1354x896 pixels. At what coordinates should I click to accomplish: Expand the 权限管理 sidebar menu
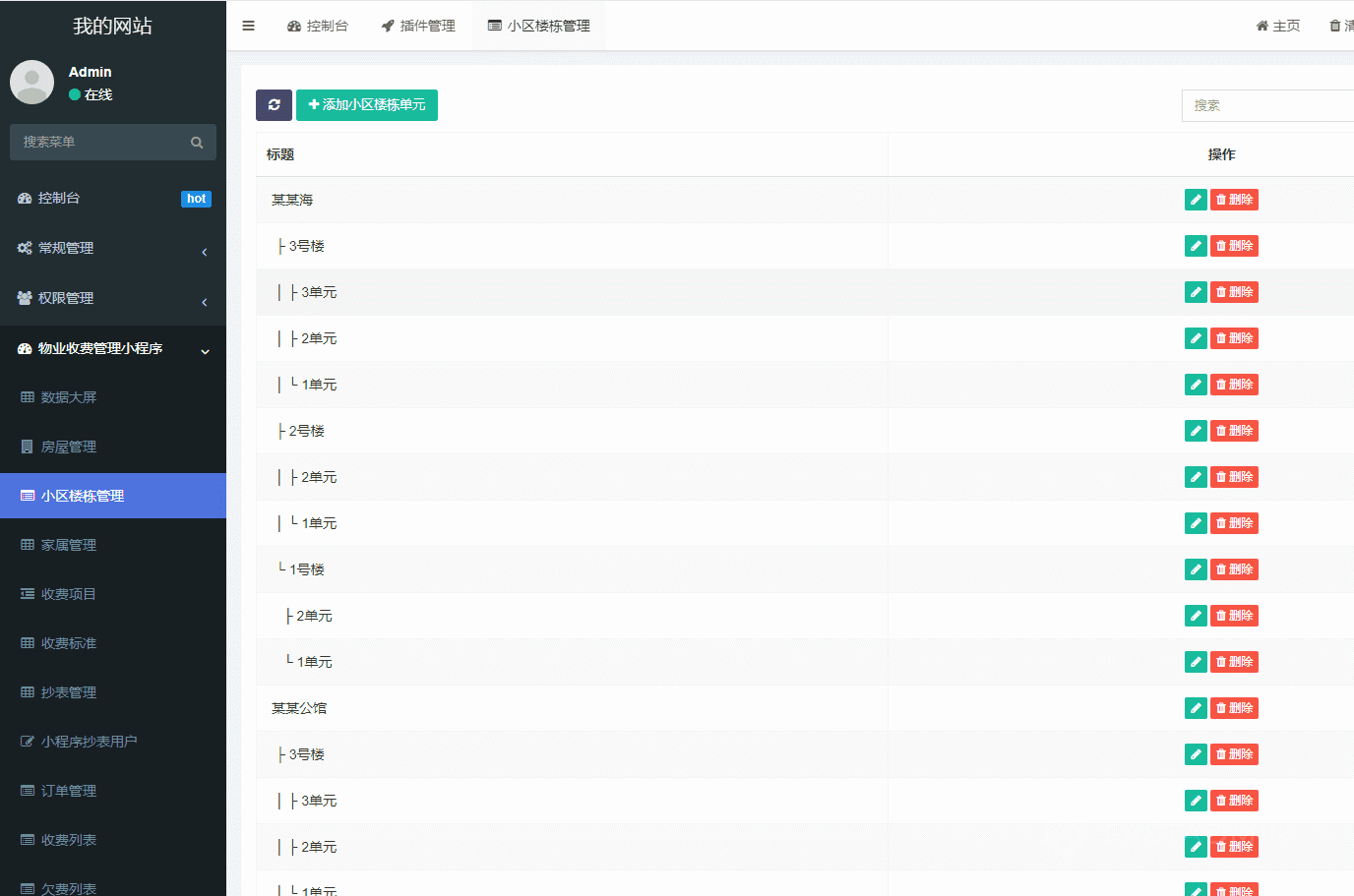point(112,299)
